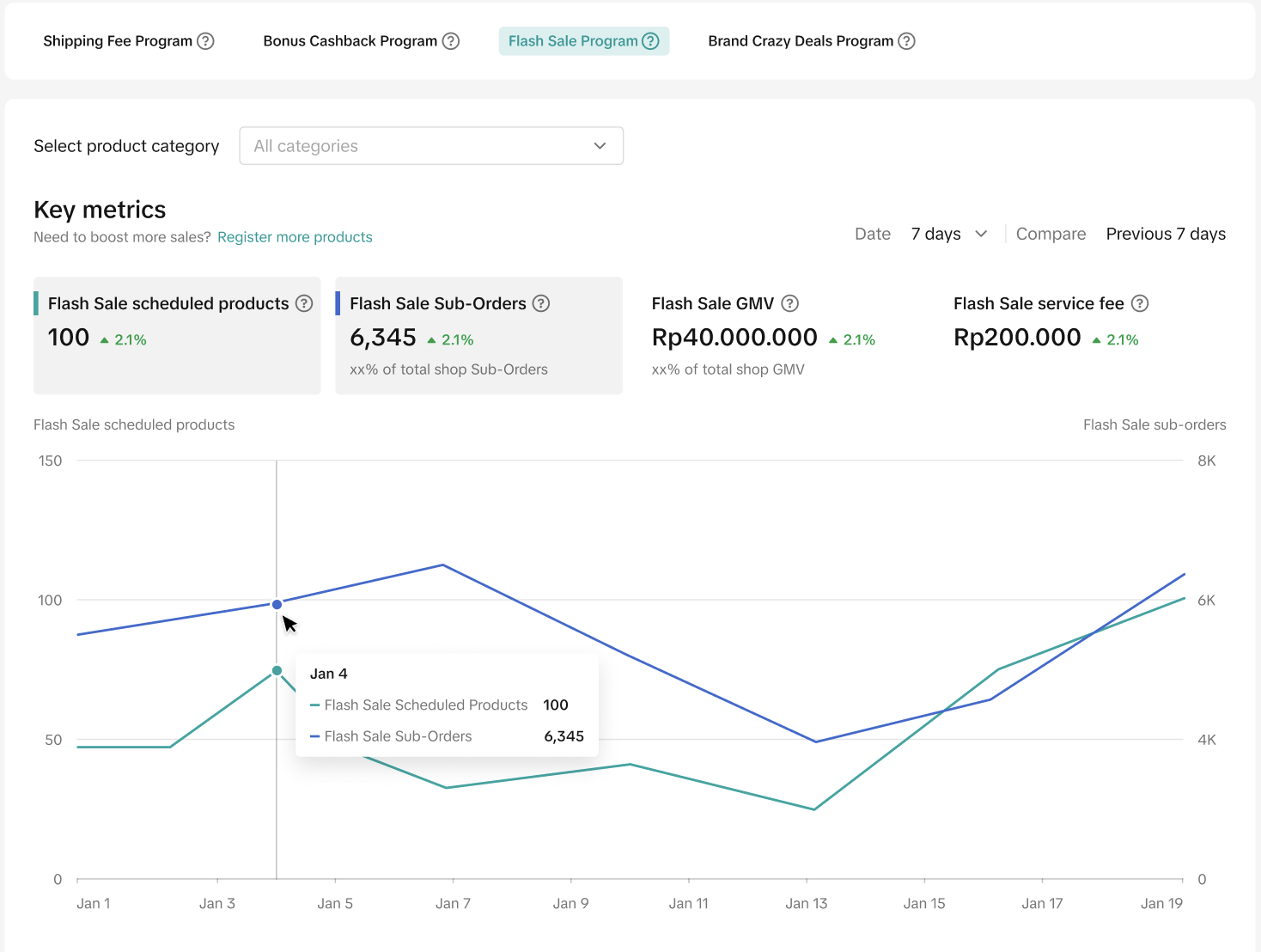Click help icon beside Shipping Fee Program
The height and width of the screenshot is (952, 1261).
205,41
